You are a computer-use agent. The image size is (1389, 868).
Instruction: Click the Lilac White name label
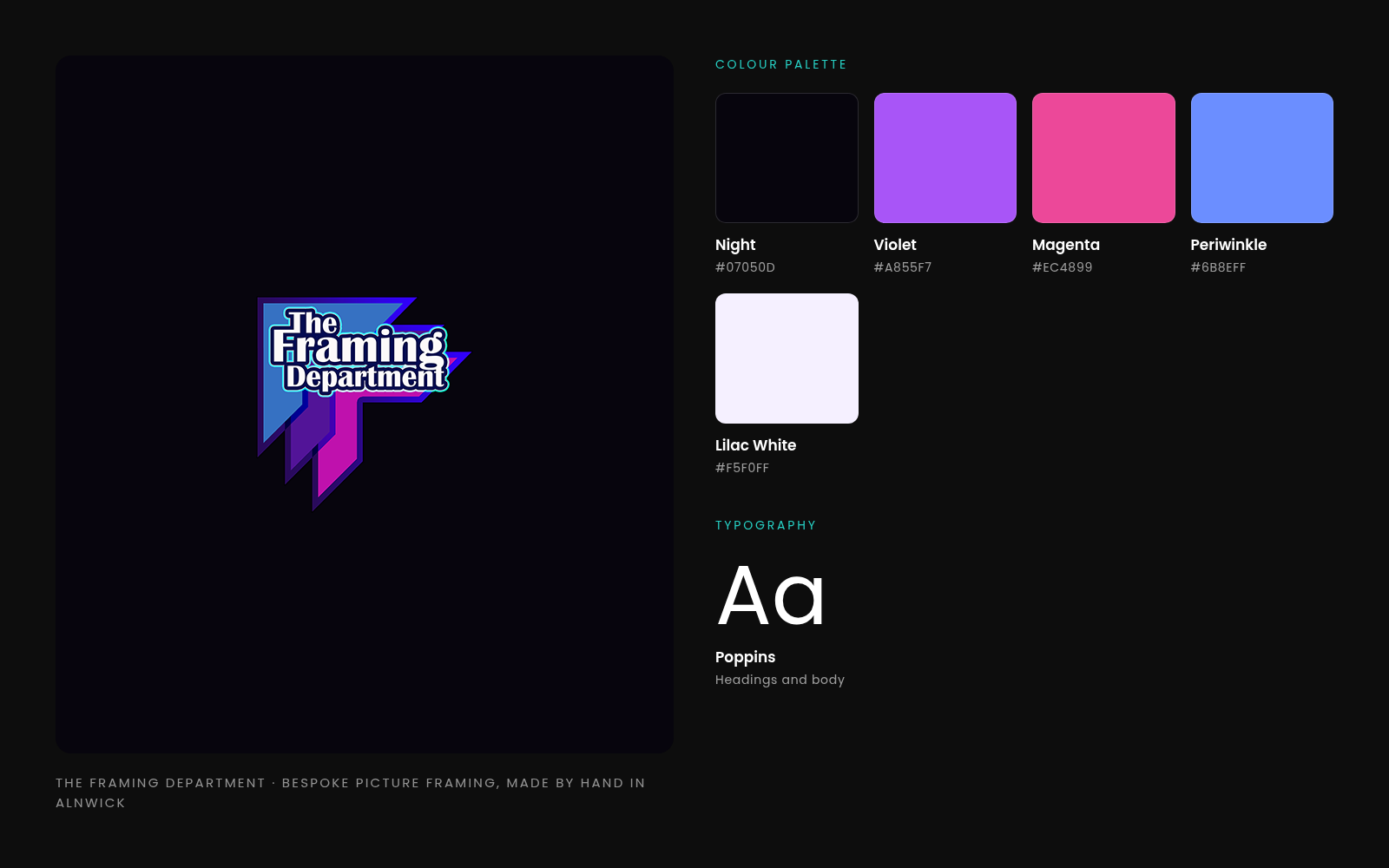click(755, 445)
